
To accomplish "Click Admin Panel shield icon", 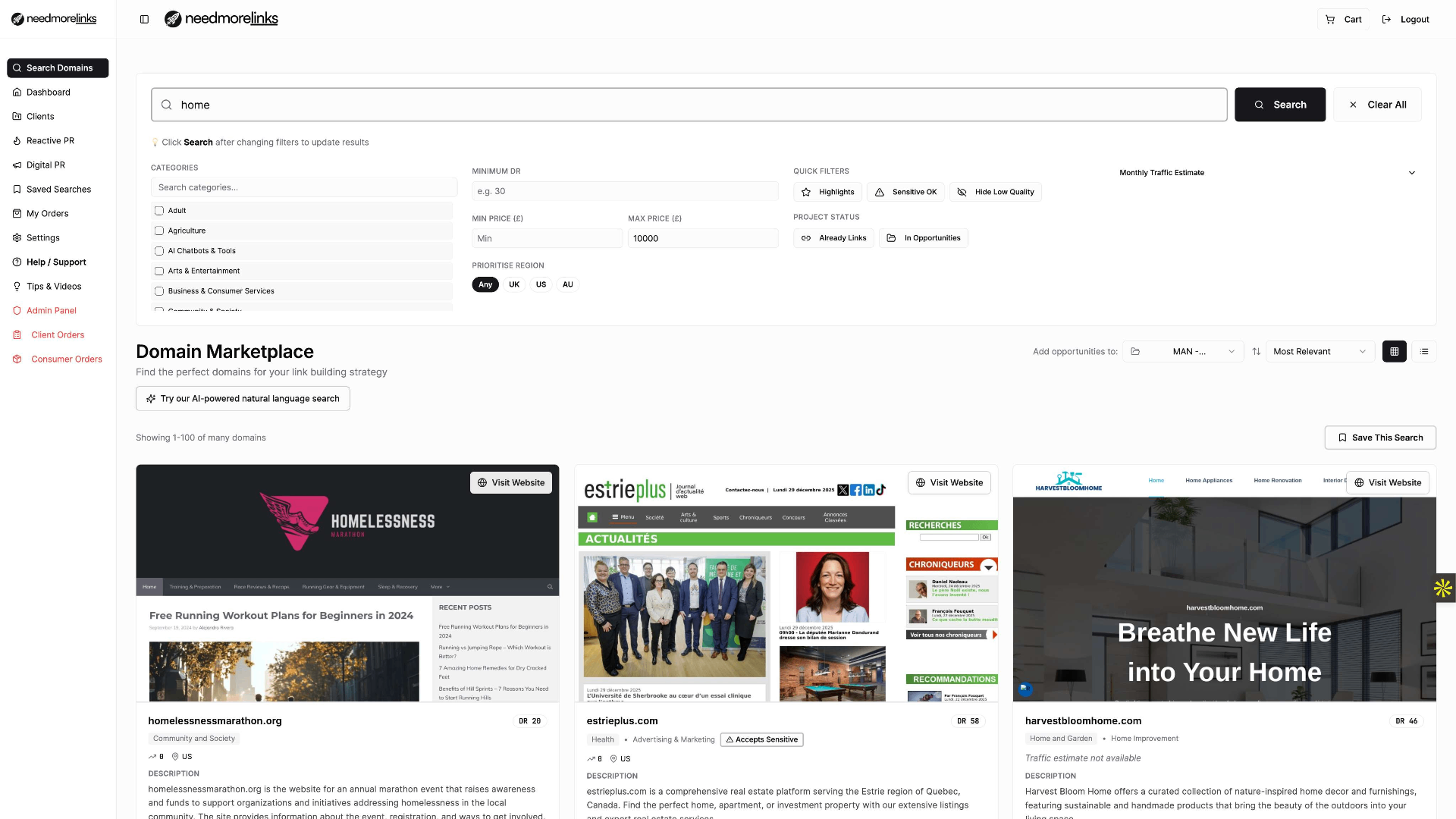I will pos(17,310).
